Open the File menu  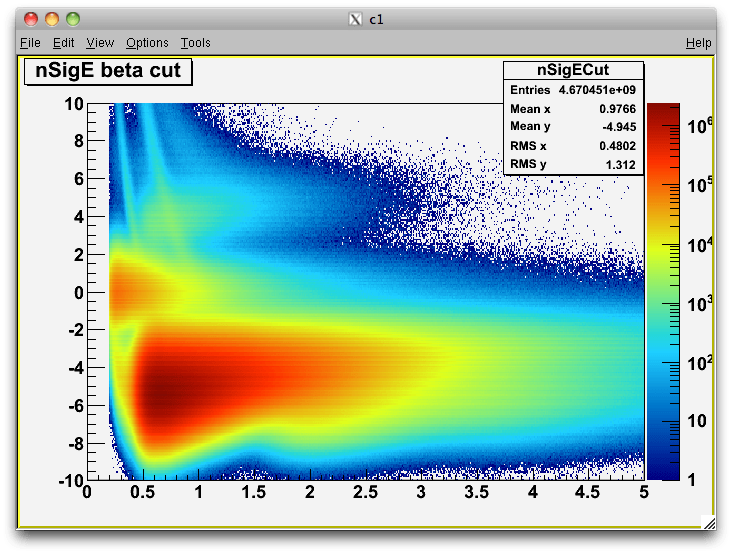[x=30, y=43]
